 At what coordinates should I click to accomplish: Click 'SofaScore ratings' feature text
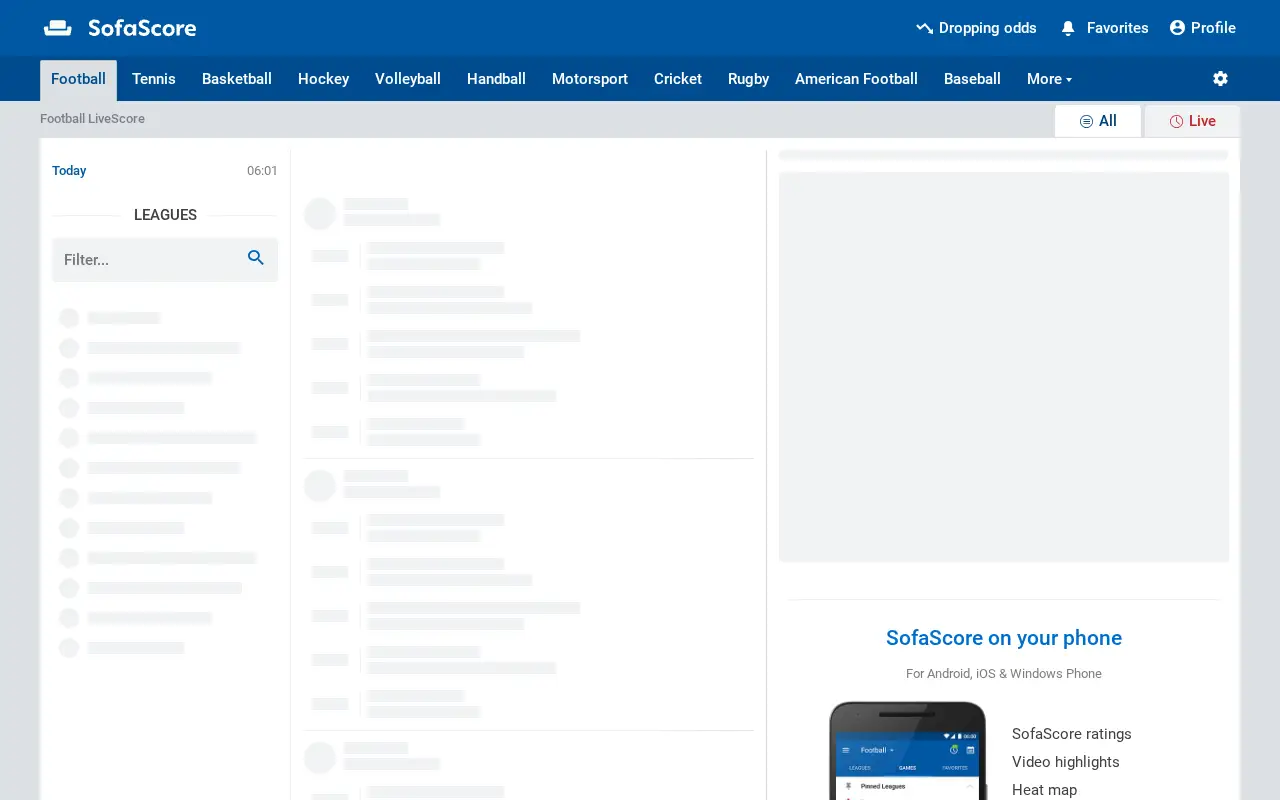1072,734
